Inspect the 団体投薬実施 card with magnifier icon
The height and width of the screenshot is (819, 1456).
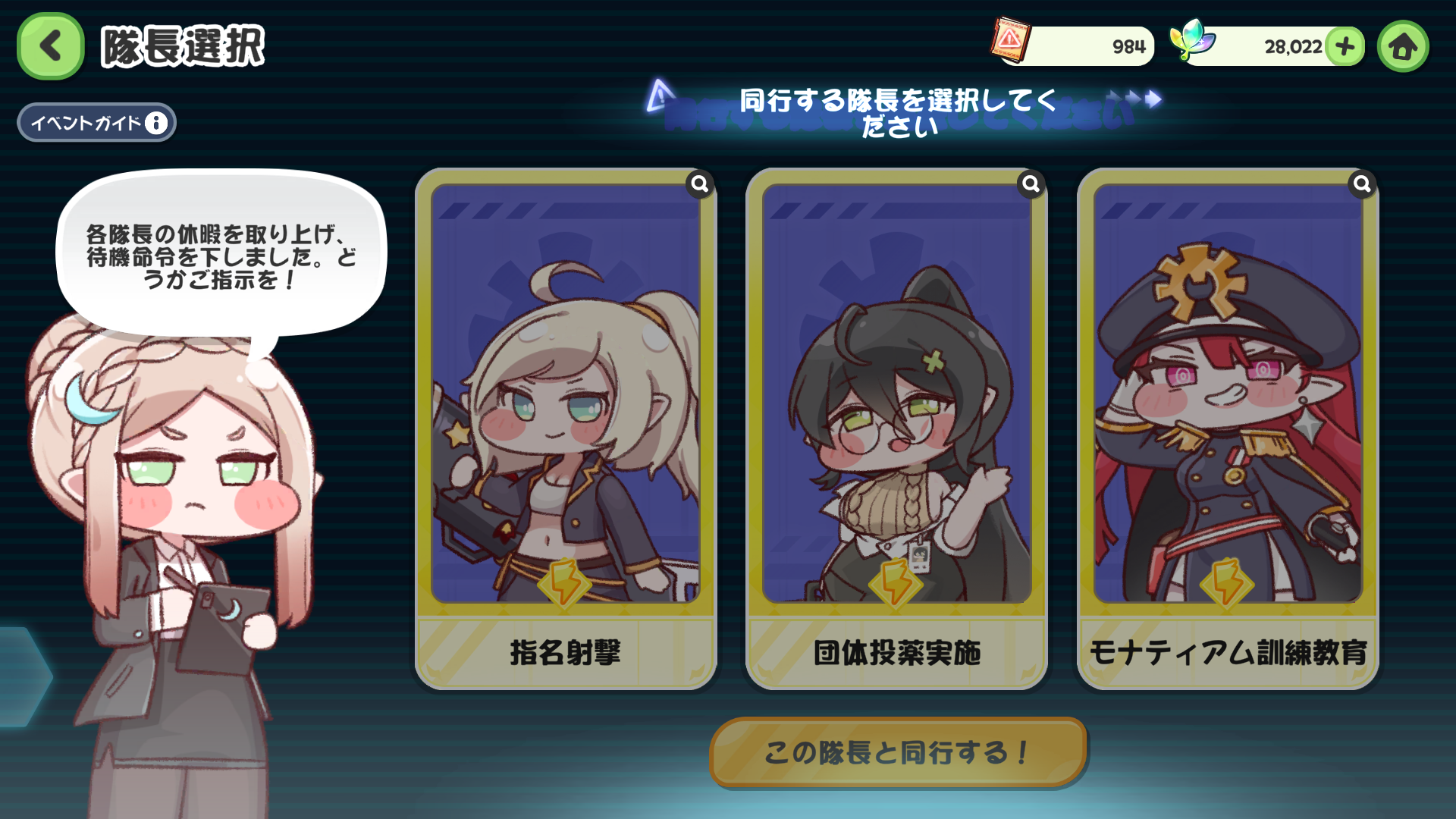coord(1031,184)
